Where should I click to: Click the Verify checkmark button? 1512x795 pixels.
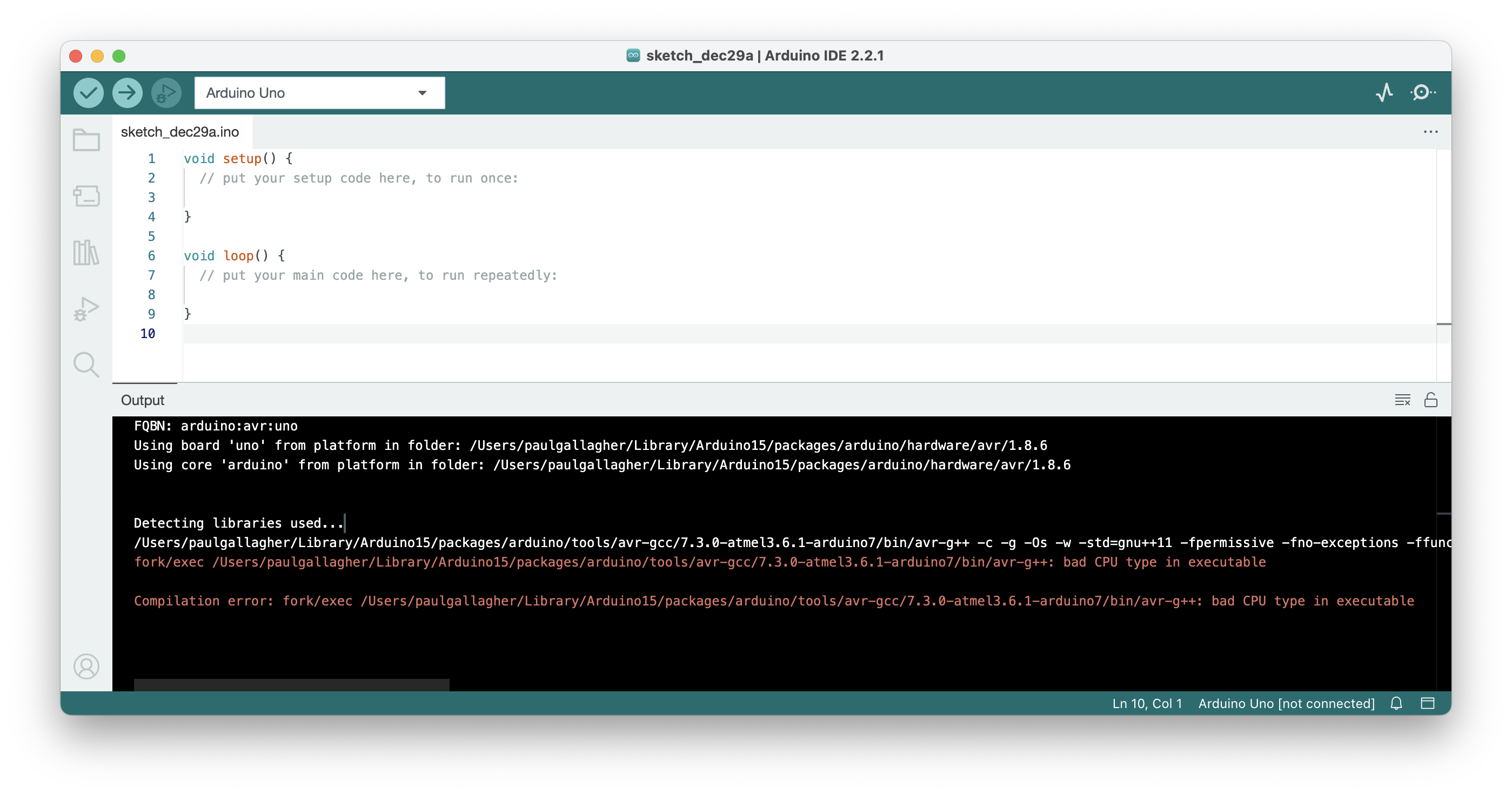pos(88,93)
